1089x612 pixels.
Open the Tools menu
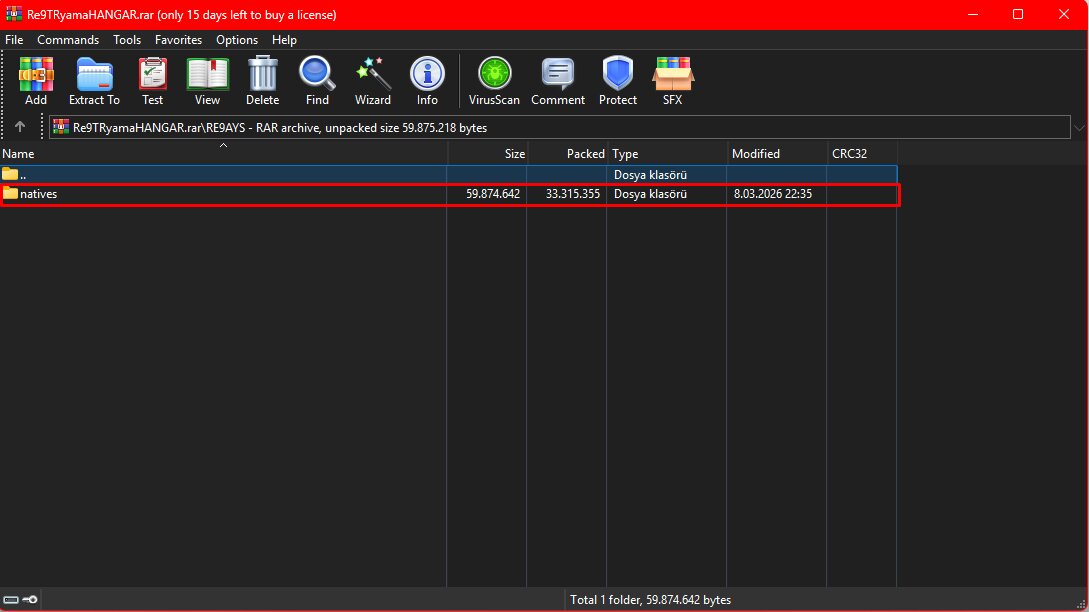[127, 40]
